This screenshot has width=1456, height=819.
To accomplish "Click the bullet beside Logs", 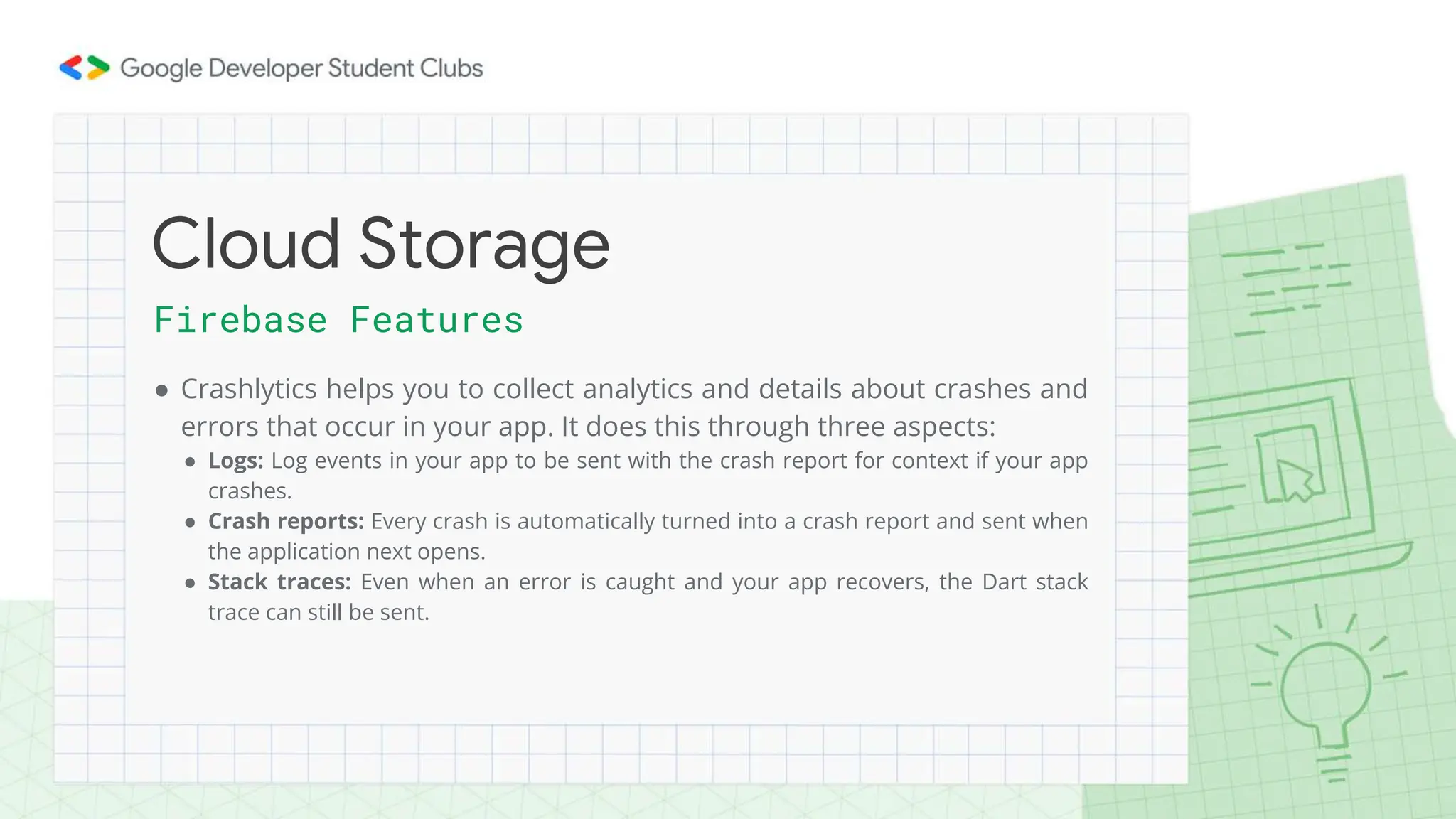I will coord(190,462).
